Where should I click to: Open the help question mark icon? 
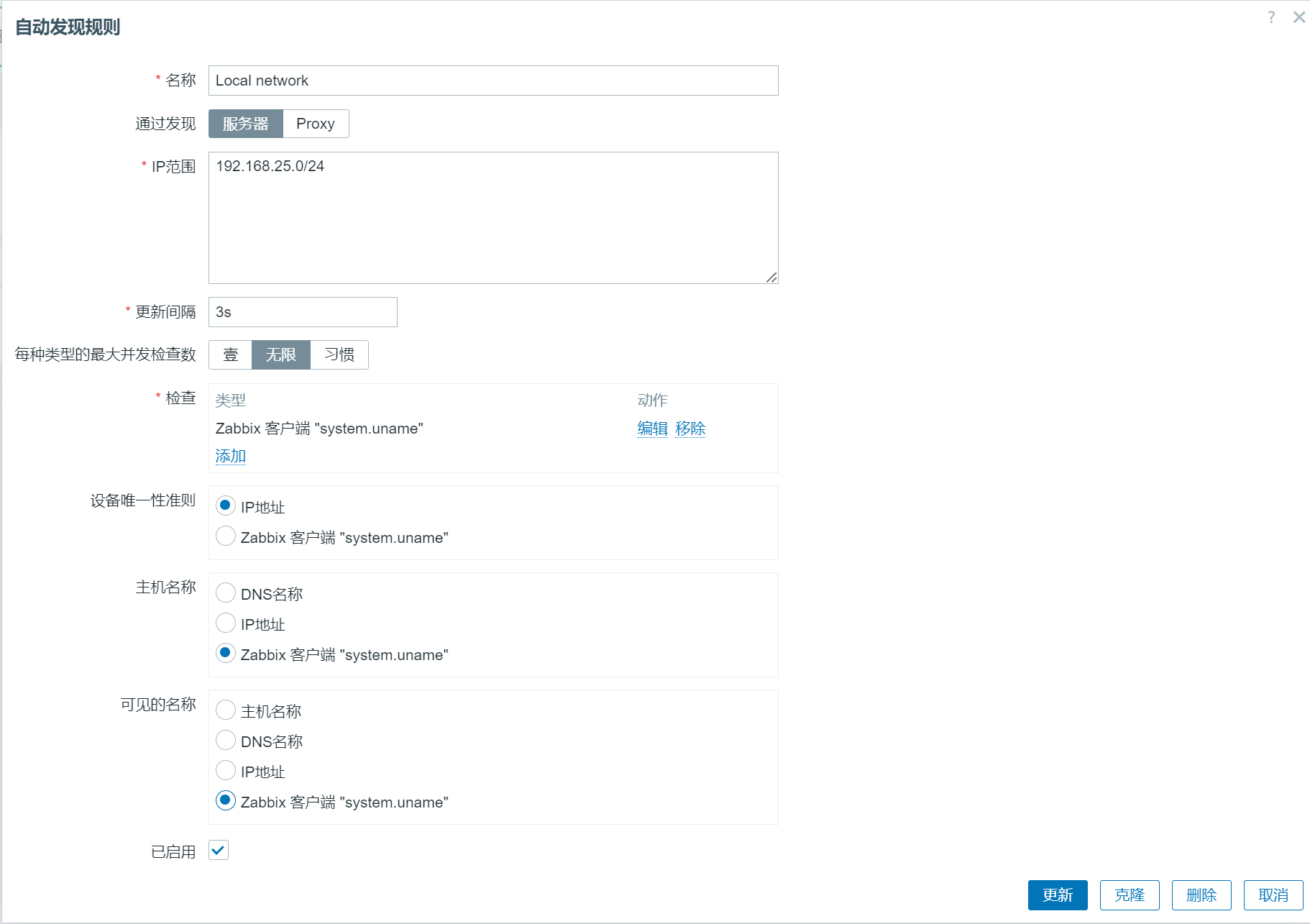1271,17
